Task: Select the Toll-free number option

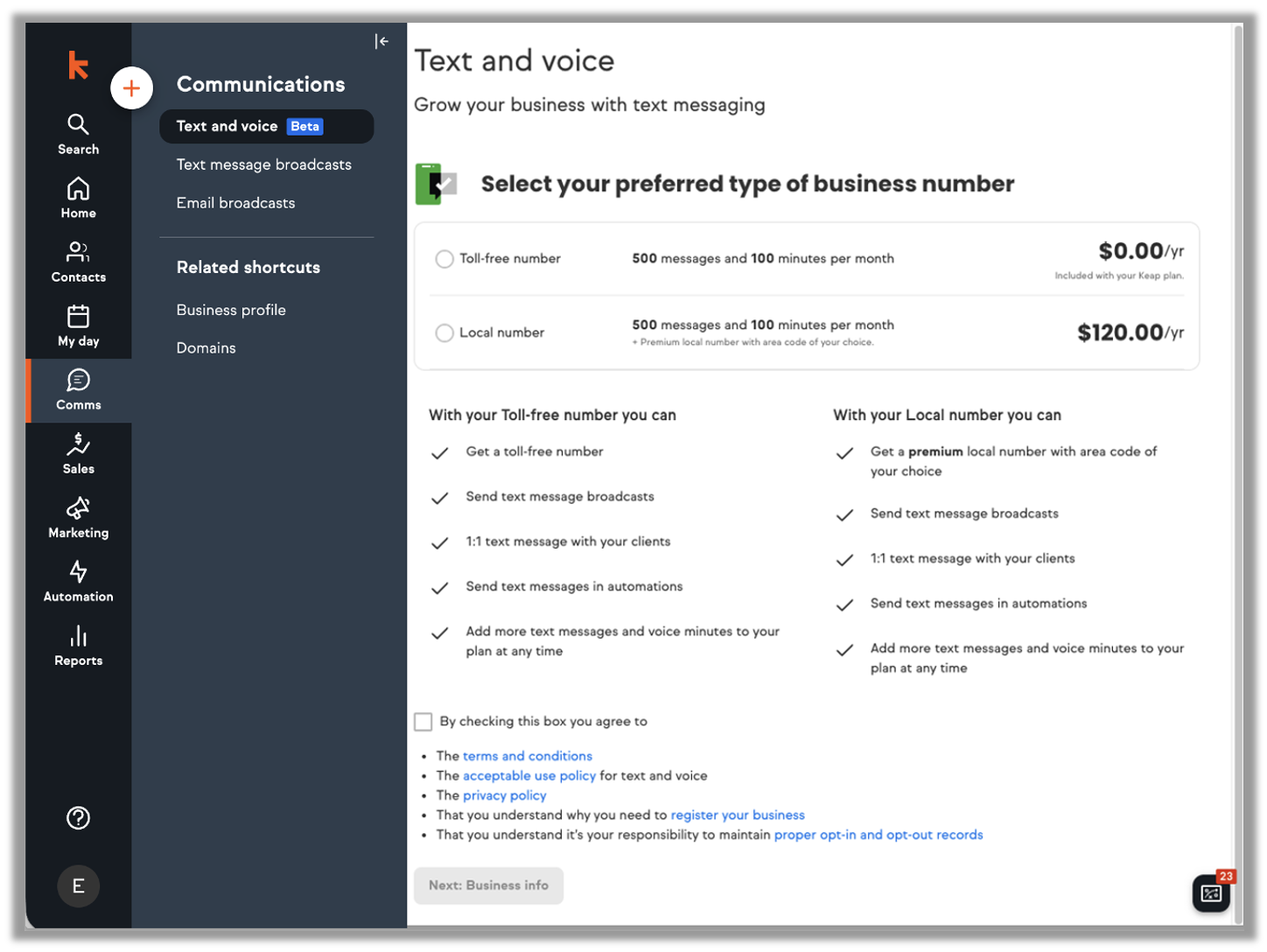Action: pyautogui.click(x=444, y=259)
